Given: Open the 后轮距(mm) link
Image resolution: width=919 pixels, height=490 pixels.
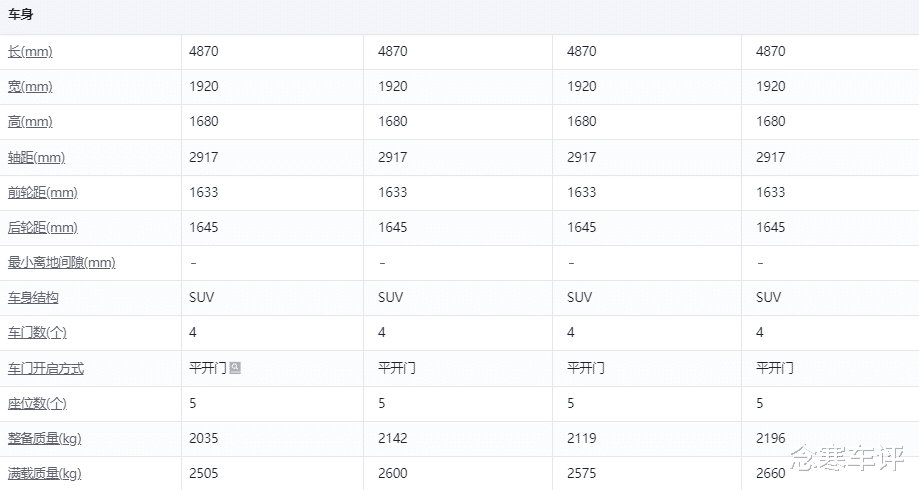Looking at the screenshot, I should point(42,228).
